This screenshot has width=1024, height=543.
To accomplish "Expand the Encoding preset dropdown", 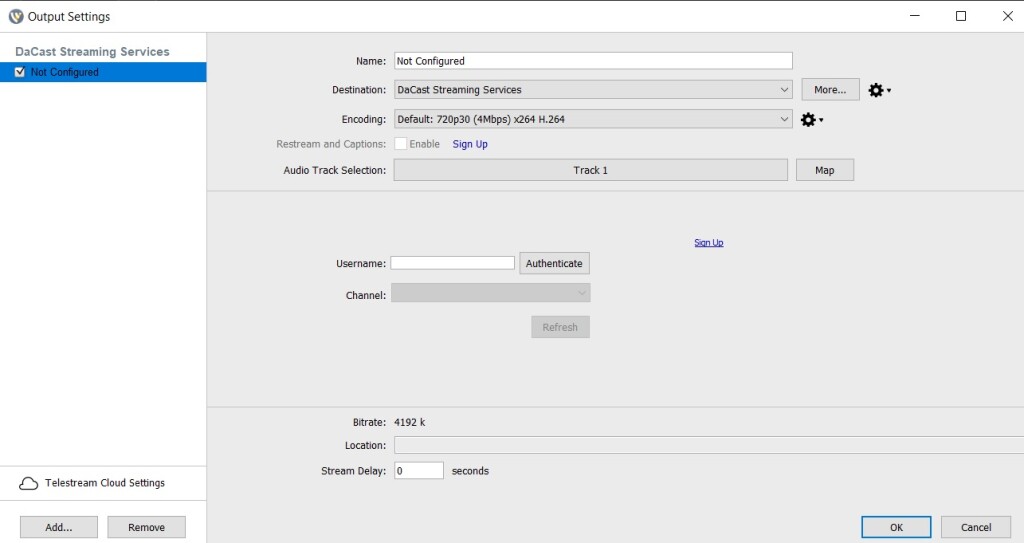I will (593, 120).
